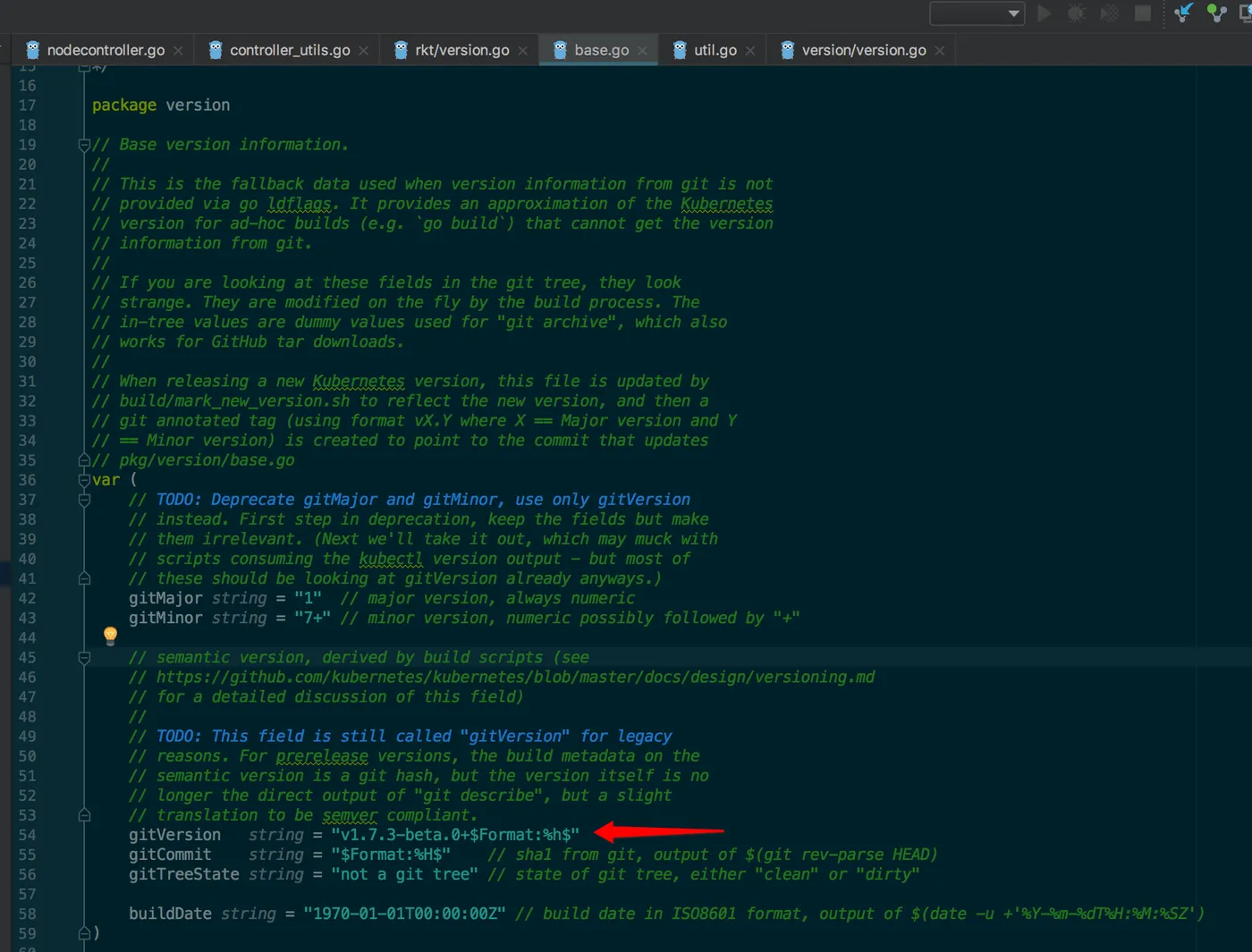
Task: Click gopher icon on nodecontroller.go tab
Action: click(x=33, y=50)
